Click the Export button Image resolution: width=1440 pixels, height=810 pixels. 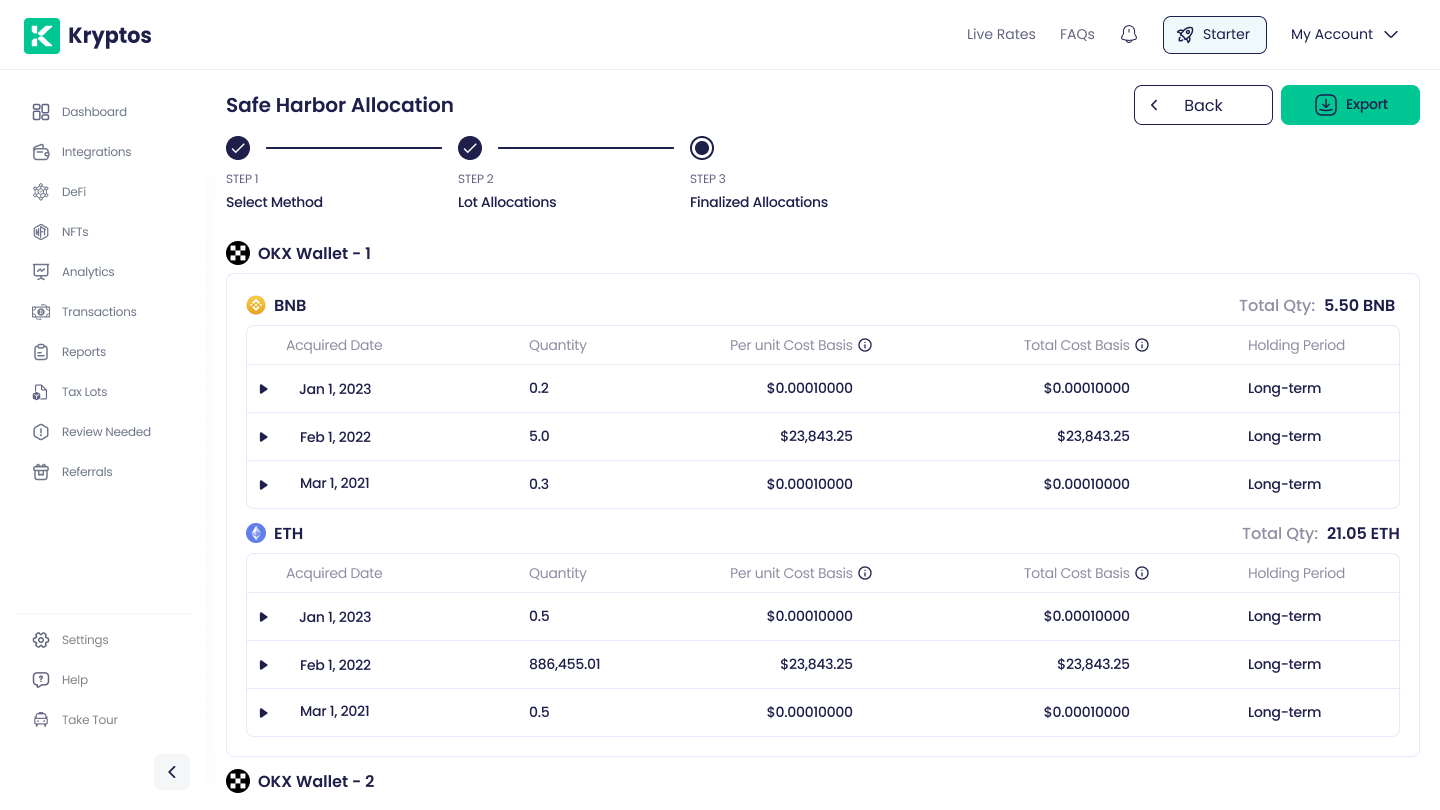pos(1350,105)
